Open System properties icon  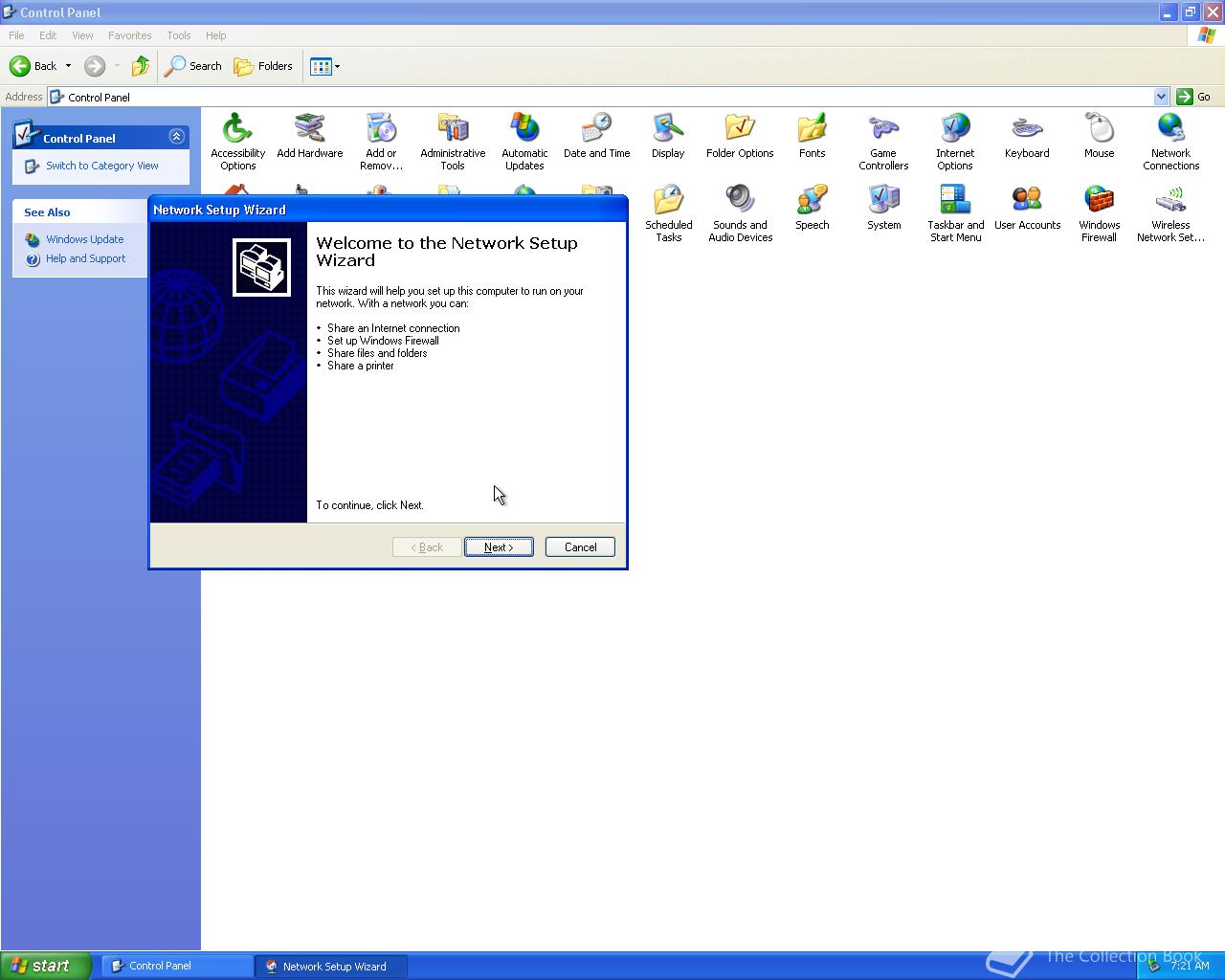pos(883,208)
